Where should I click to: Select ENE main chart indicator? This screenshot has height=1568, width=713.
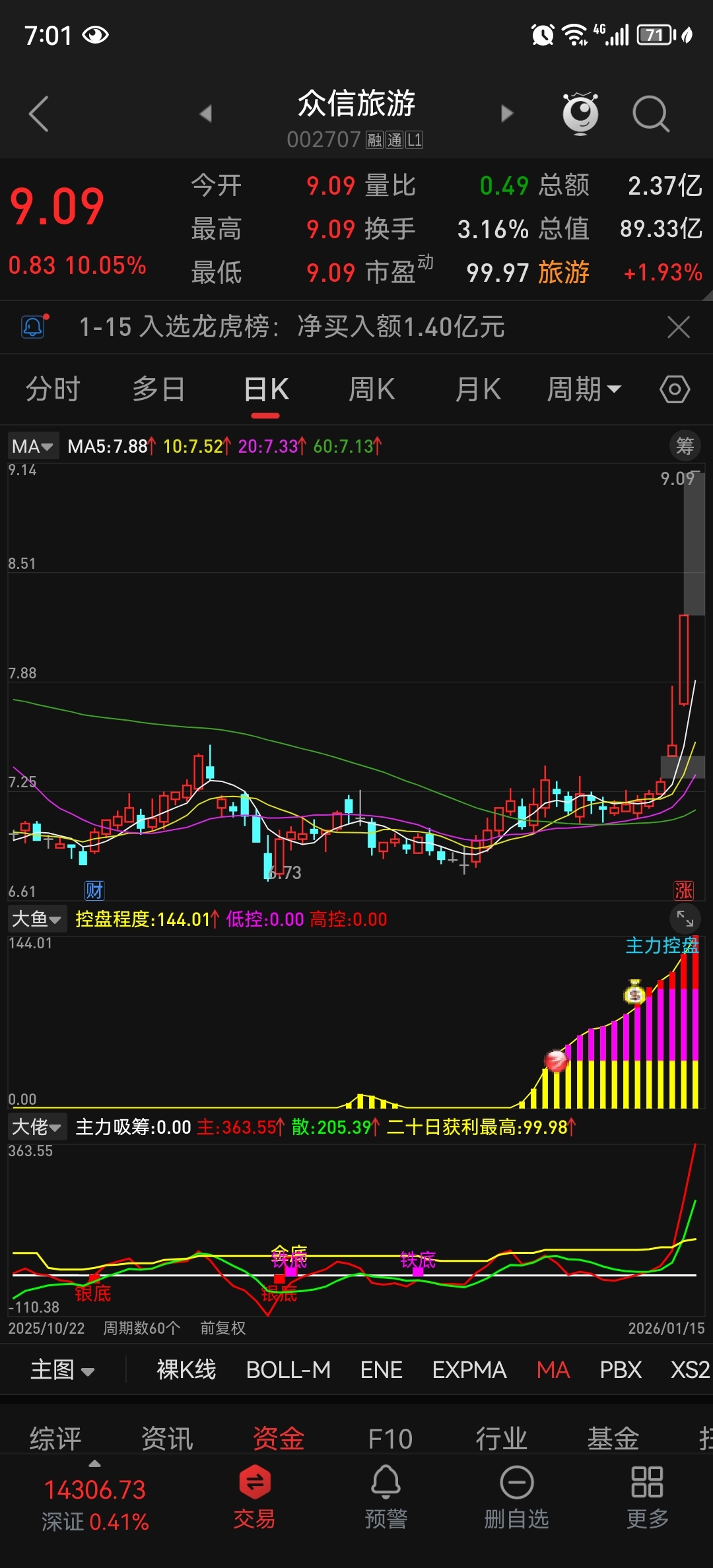click(x=382, y=1370)
